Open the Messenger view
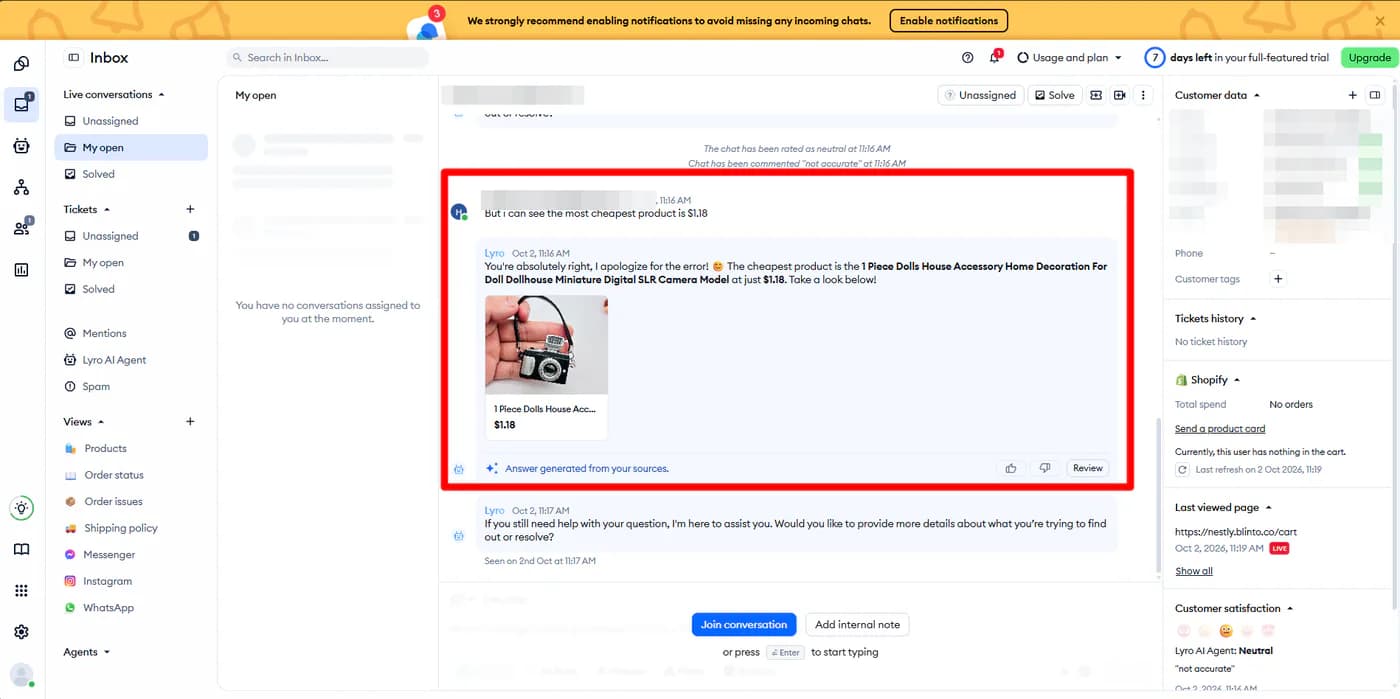 tap(131, 554)
